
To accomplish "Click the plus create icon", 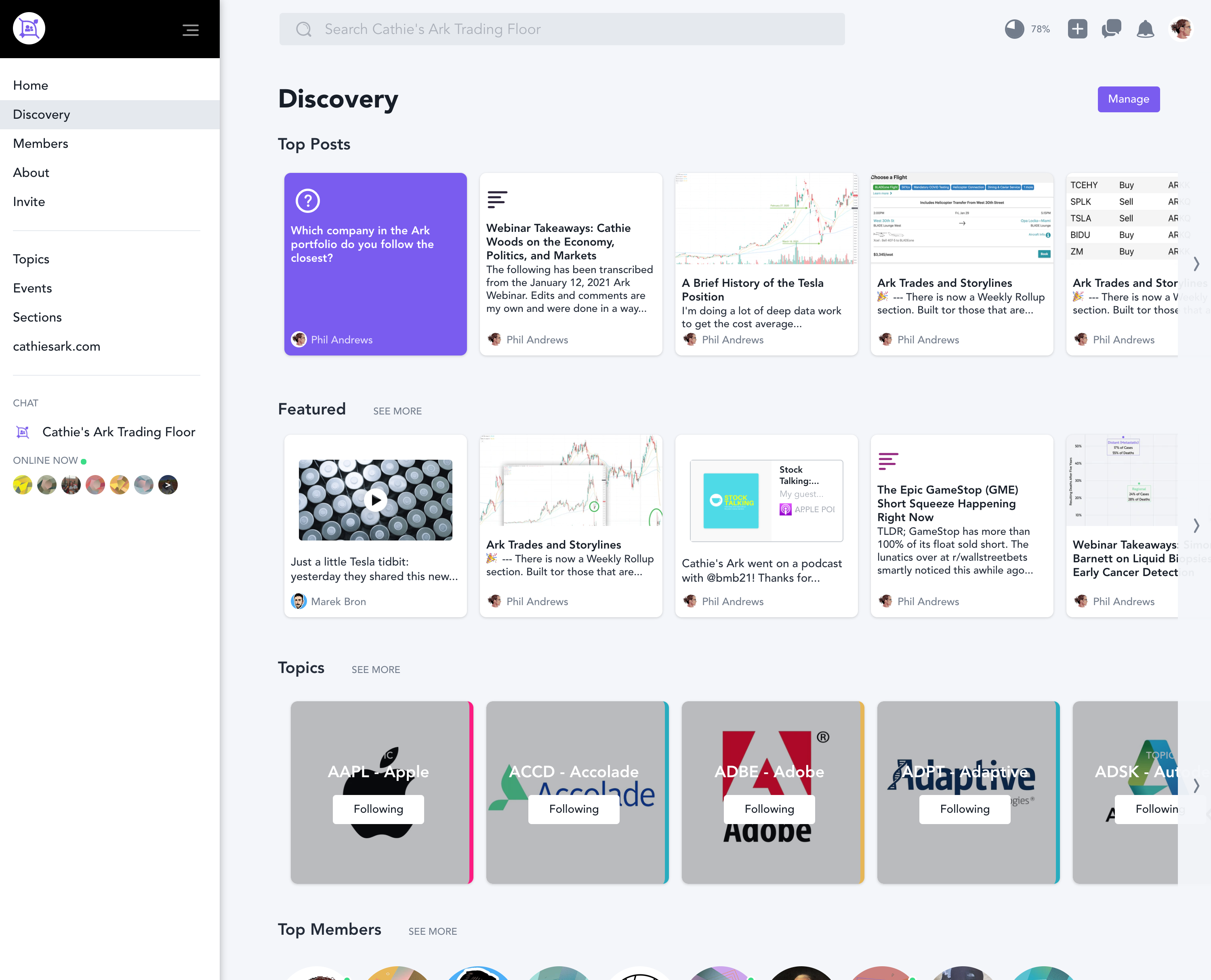I will coord(1077,29).
